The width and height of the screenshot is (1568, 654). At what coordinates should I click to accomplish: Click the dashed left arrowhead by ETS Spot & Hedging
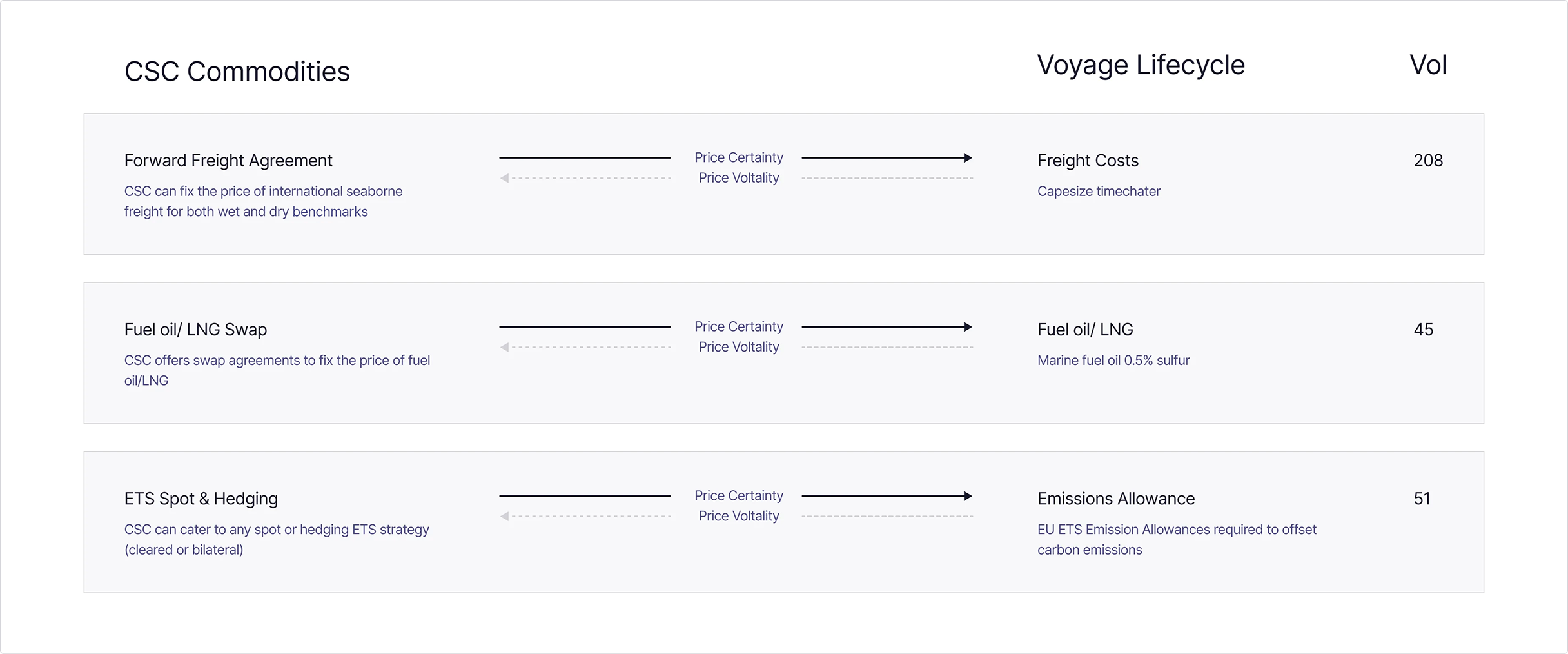[x=505, y=516]
